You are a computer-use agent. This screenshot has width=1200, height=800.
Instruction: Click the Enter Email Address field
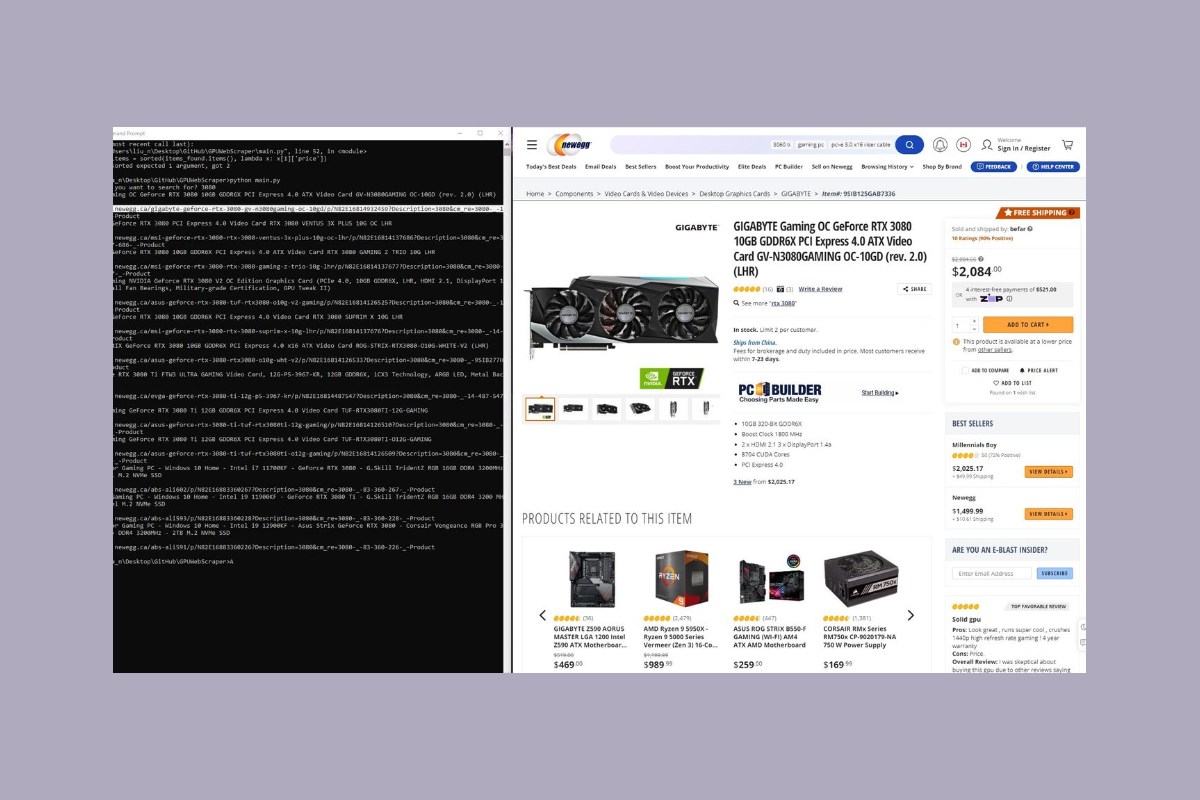[993, 573]
